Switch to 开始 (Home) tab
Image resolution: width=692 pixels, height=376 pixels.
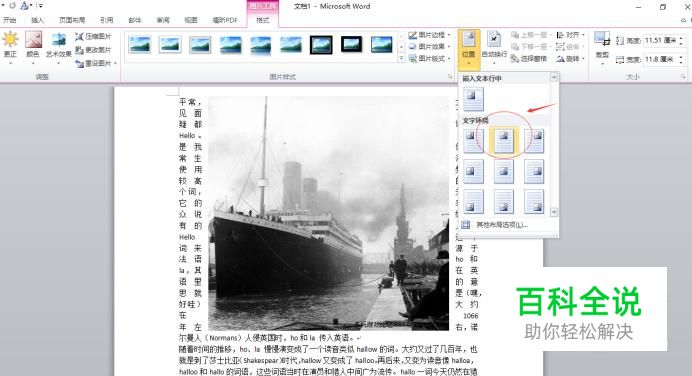click(x=10, y=20)
